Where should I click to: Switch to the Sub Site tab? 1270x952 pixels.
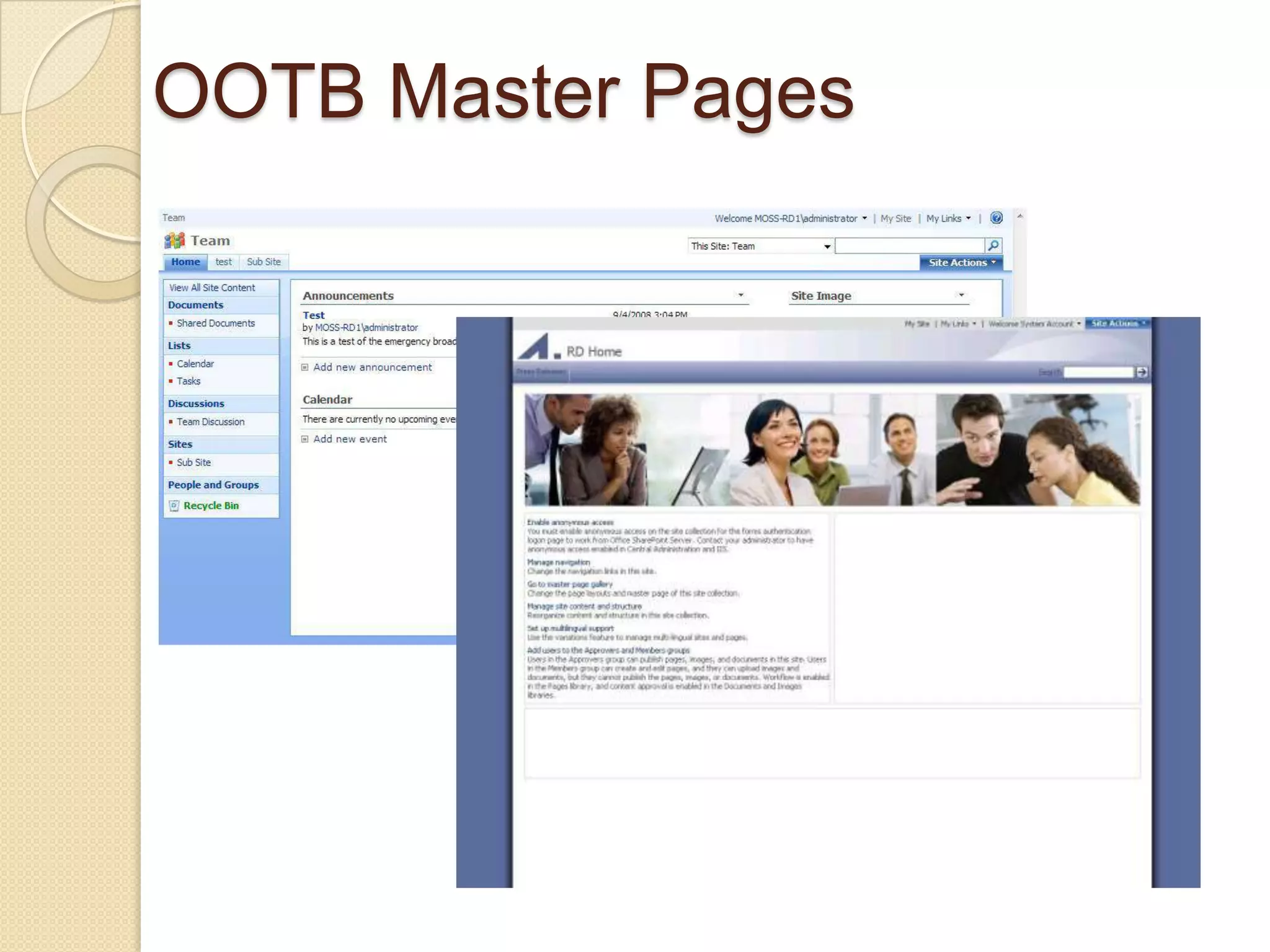(264, 262)
